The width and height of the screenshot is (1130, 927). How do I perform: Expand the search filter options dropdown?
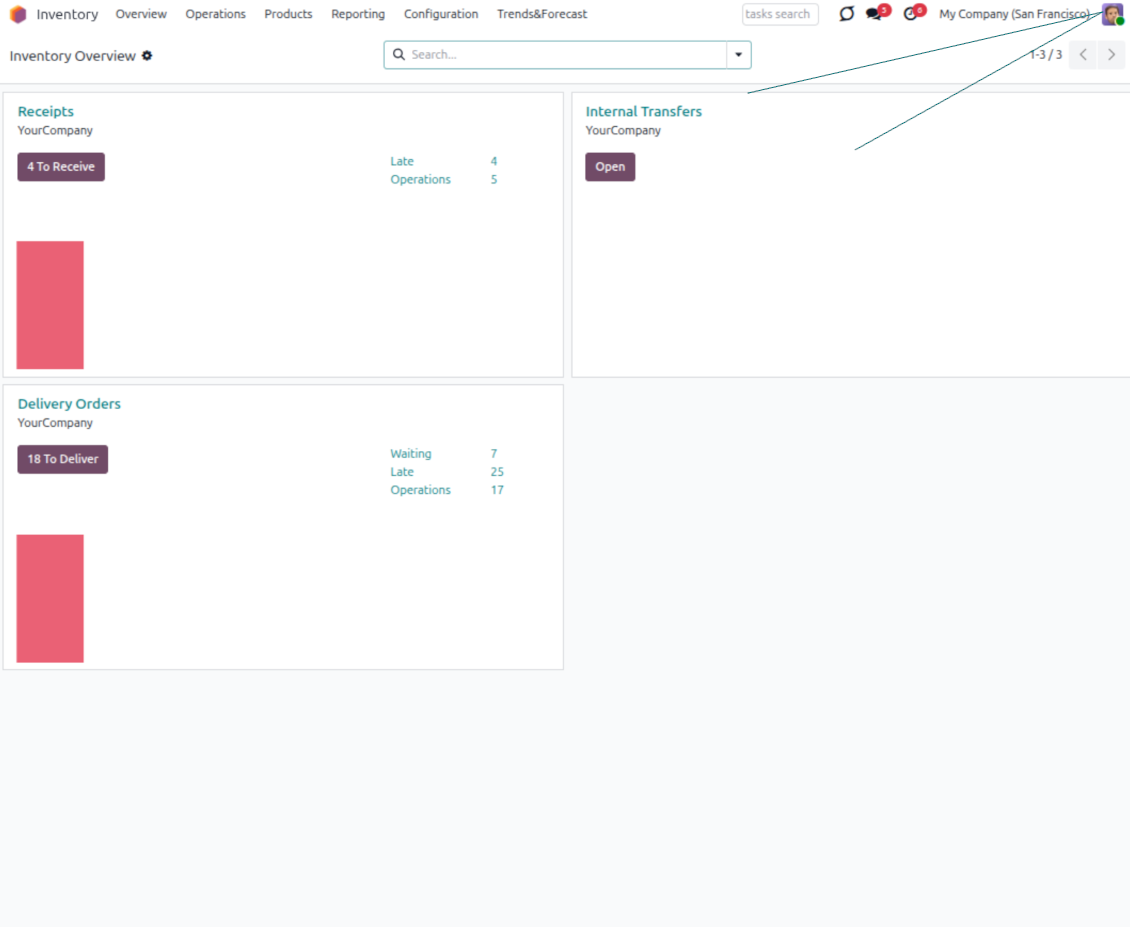coord(738,55)
